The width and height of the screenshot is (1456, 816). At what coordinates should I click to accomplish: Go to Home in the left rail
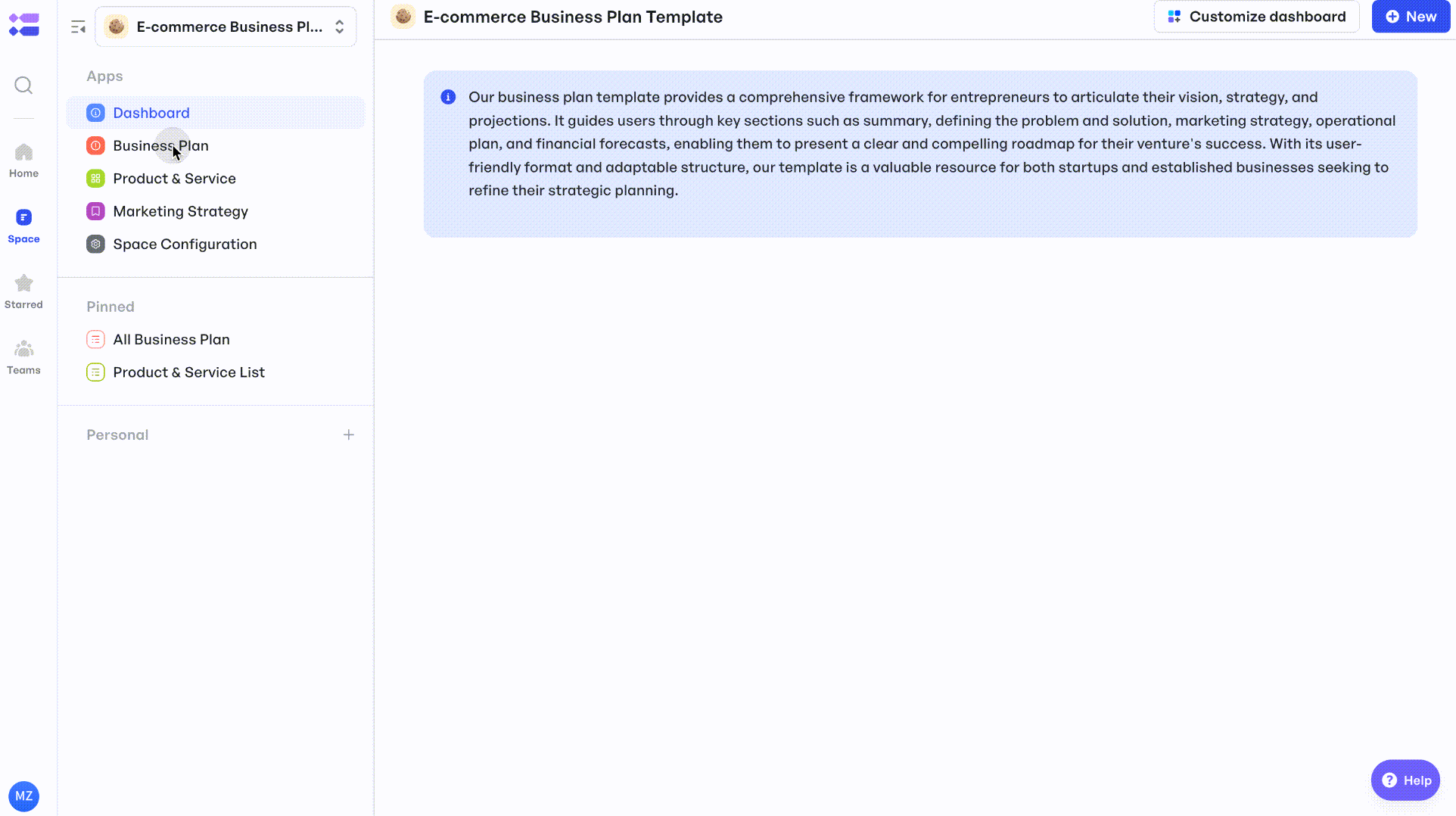coord(23,160)
